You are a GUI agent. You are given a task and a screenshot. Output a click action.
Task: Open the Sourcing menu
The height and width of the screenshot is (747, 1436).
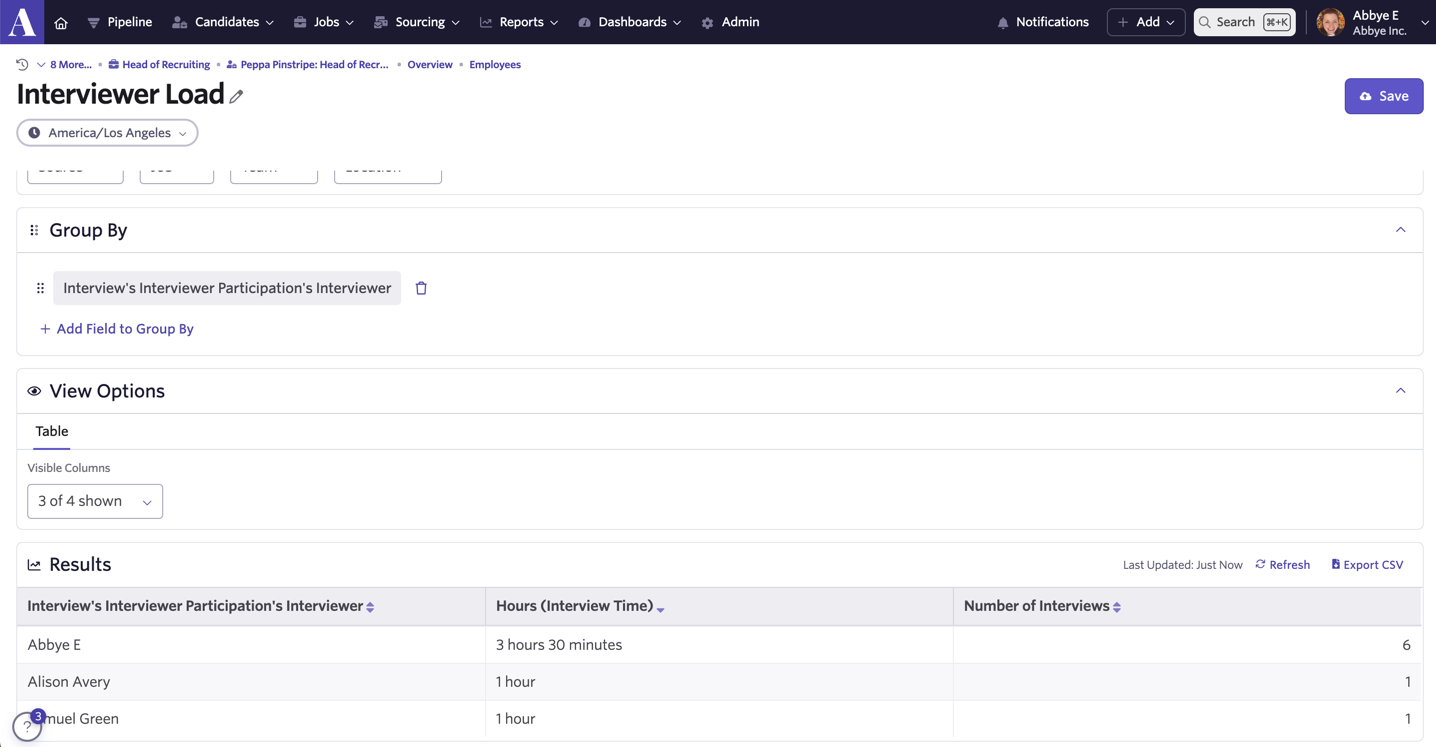coord(417,22)
